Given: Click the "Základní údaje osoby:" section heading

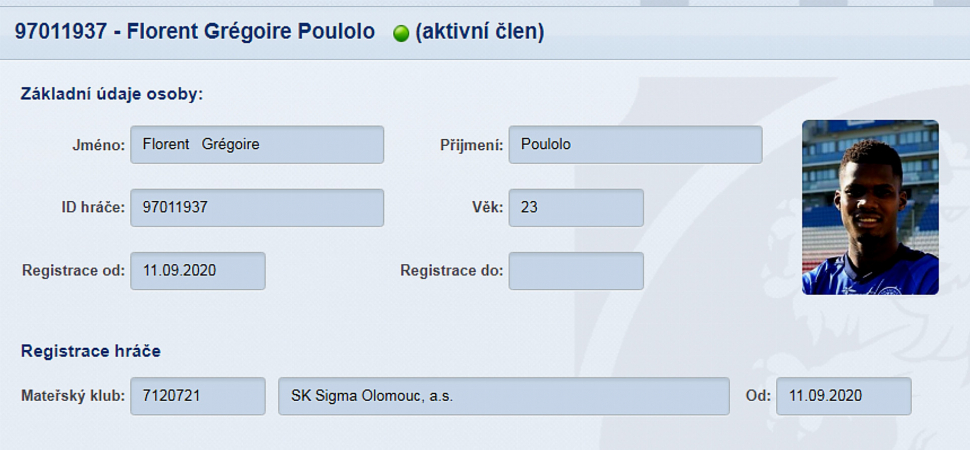Looking at the screenshot, I should point(112,94).
